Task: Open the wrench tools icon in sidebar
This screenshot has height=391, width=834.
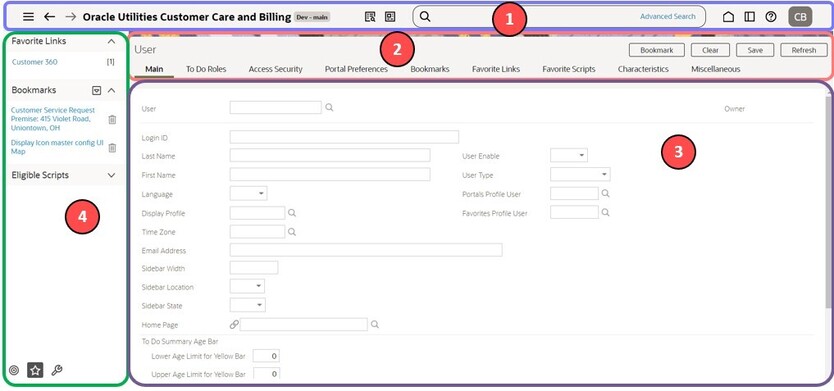Action: tap(56, 370)
